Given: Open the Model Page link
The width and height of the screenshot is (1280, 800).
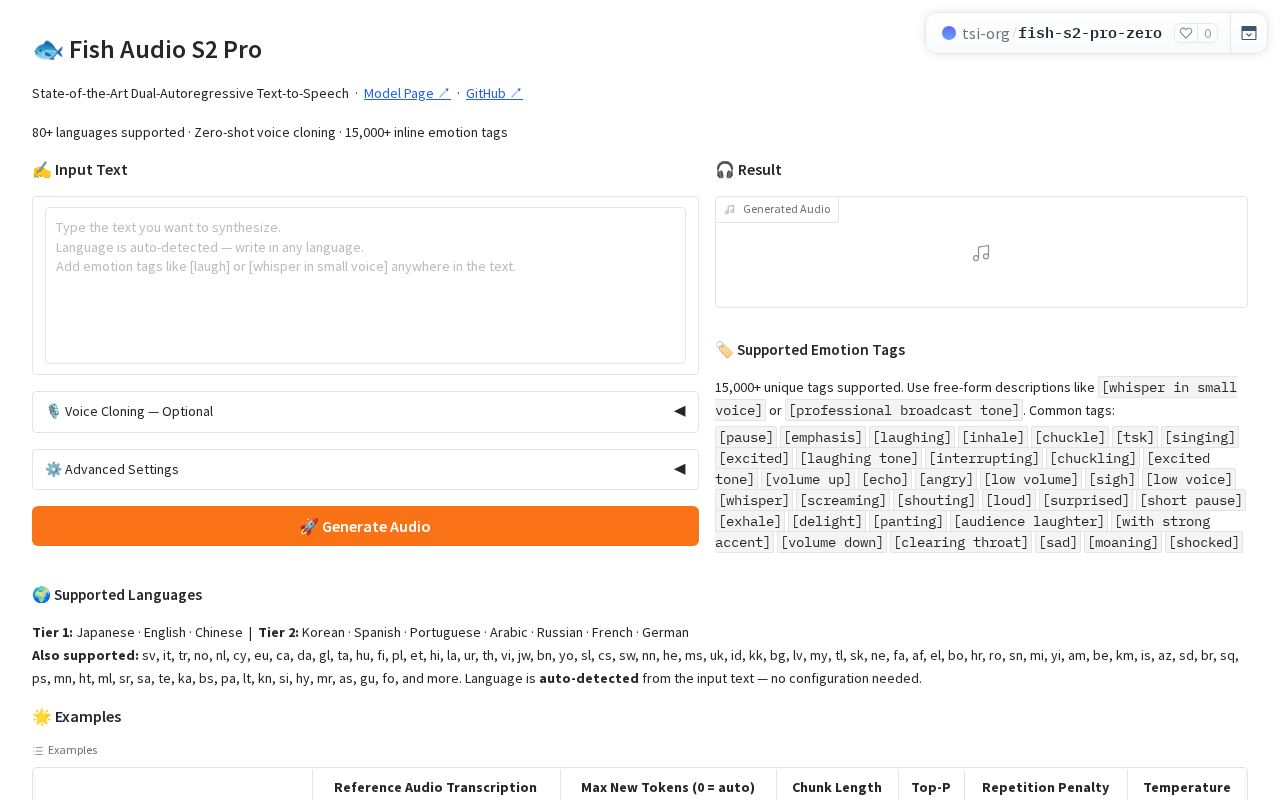Looking at the screenshot, I should [x=407, y=93].
